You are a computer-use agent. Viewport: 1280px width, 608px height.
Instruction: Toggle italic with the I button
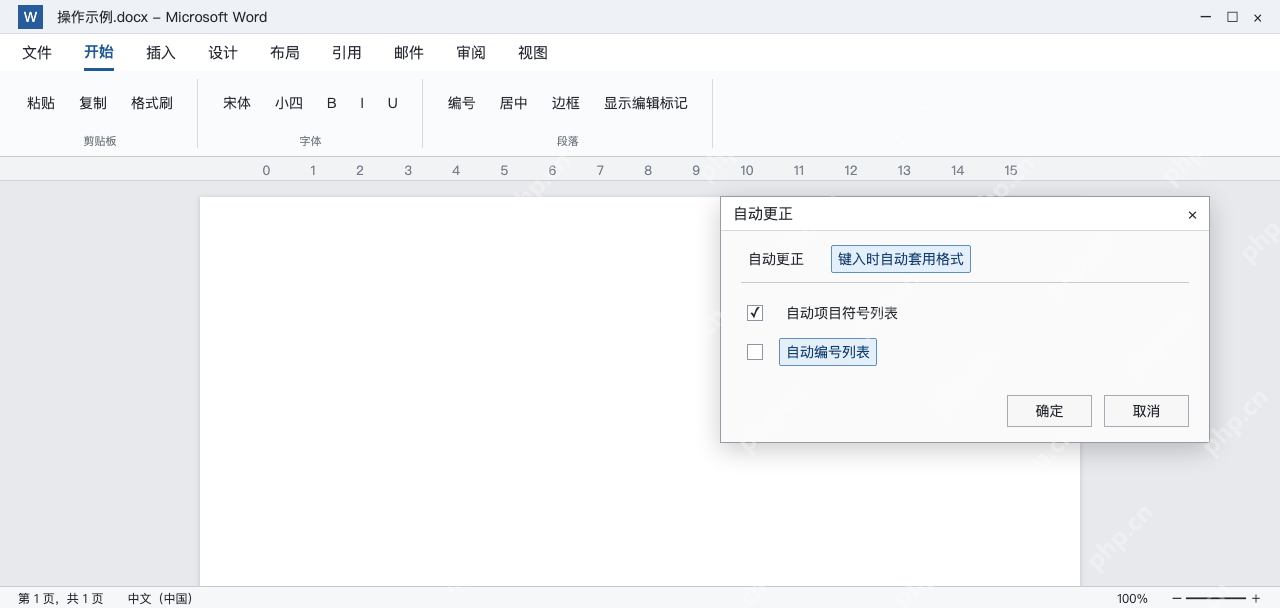click(x=362, y=103)
